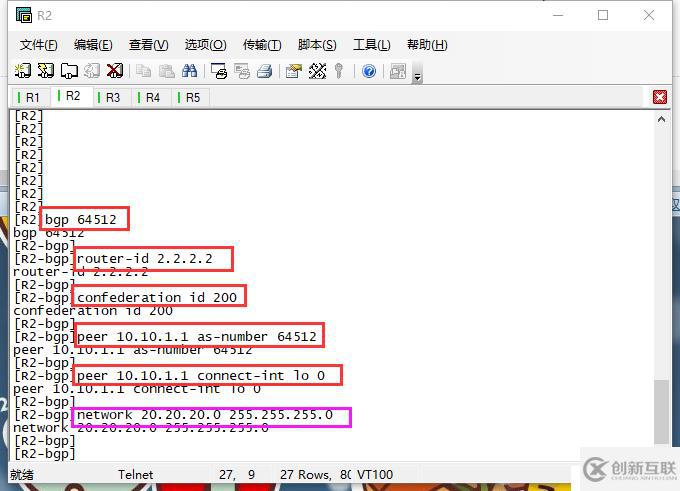Open the 帮助(H) menu
Viewport: 680px width, 491px height.
tap(427, 45)
